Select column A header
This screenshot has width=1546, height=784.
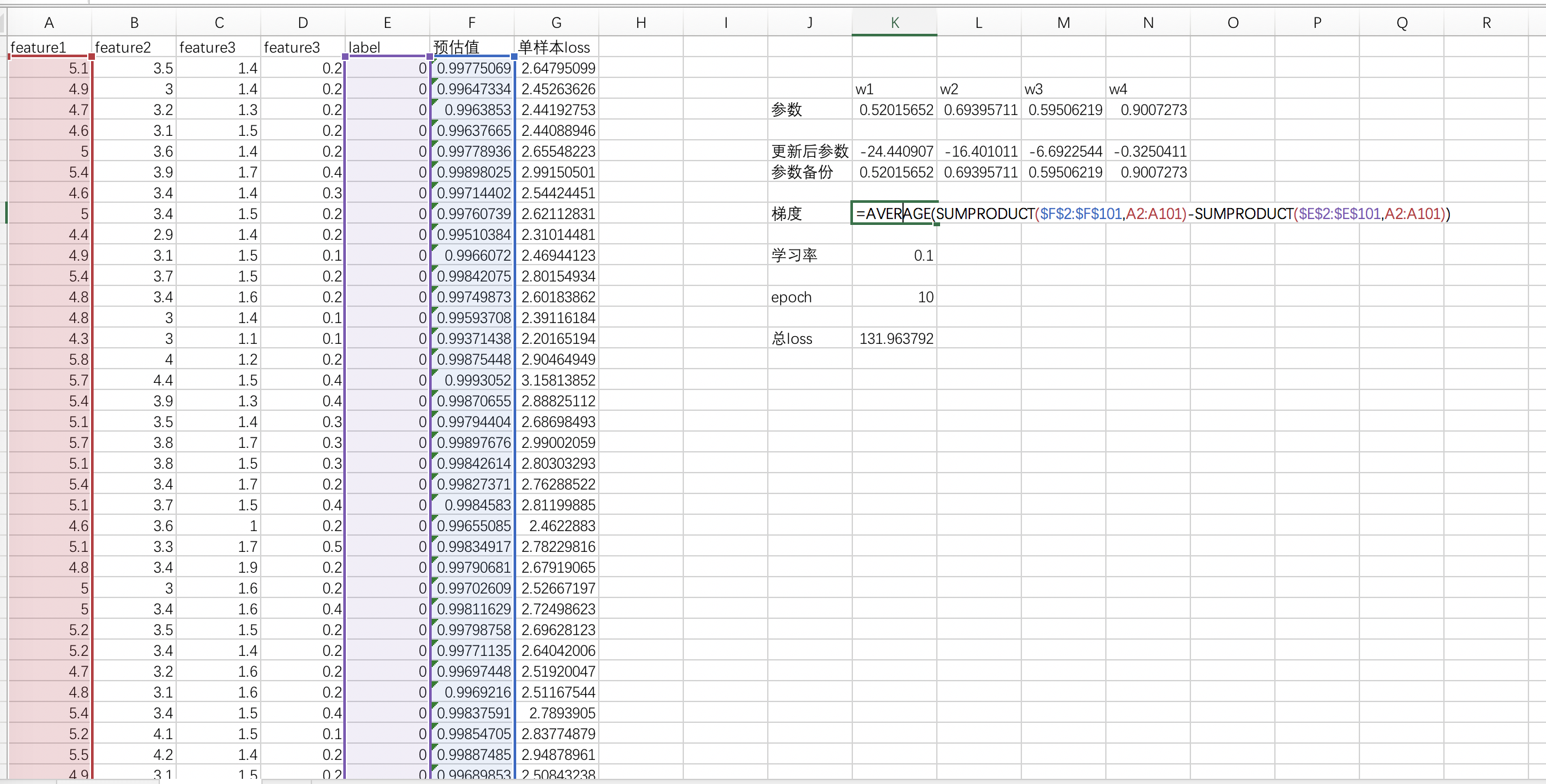(49, 23)
